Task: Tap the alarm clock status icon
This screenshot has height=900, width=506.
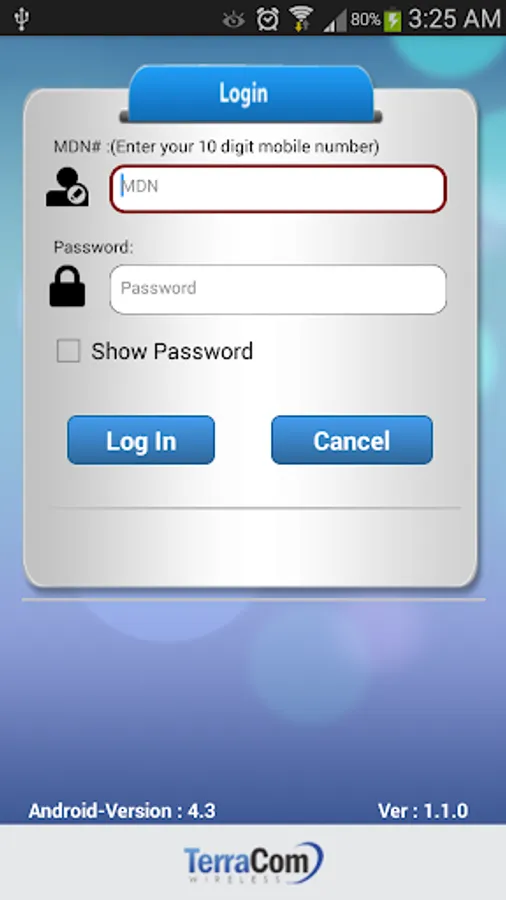Action: click(x=267, y=19)
